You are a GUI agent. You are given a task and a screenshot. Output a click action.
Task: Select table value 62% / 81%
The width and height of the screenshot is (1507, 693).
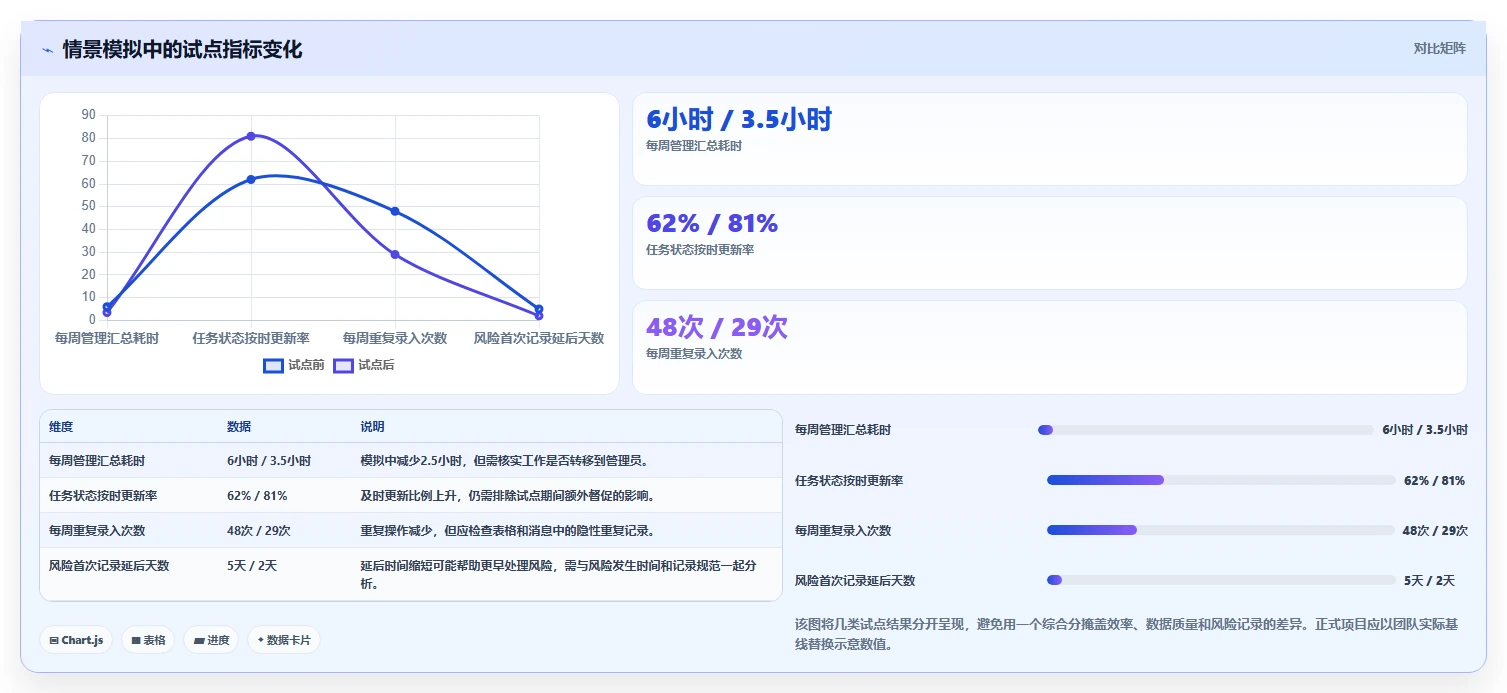click(x=257, y=495)
